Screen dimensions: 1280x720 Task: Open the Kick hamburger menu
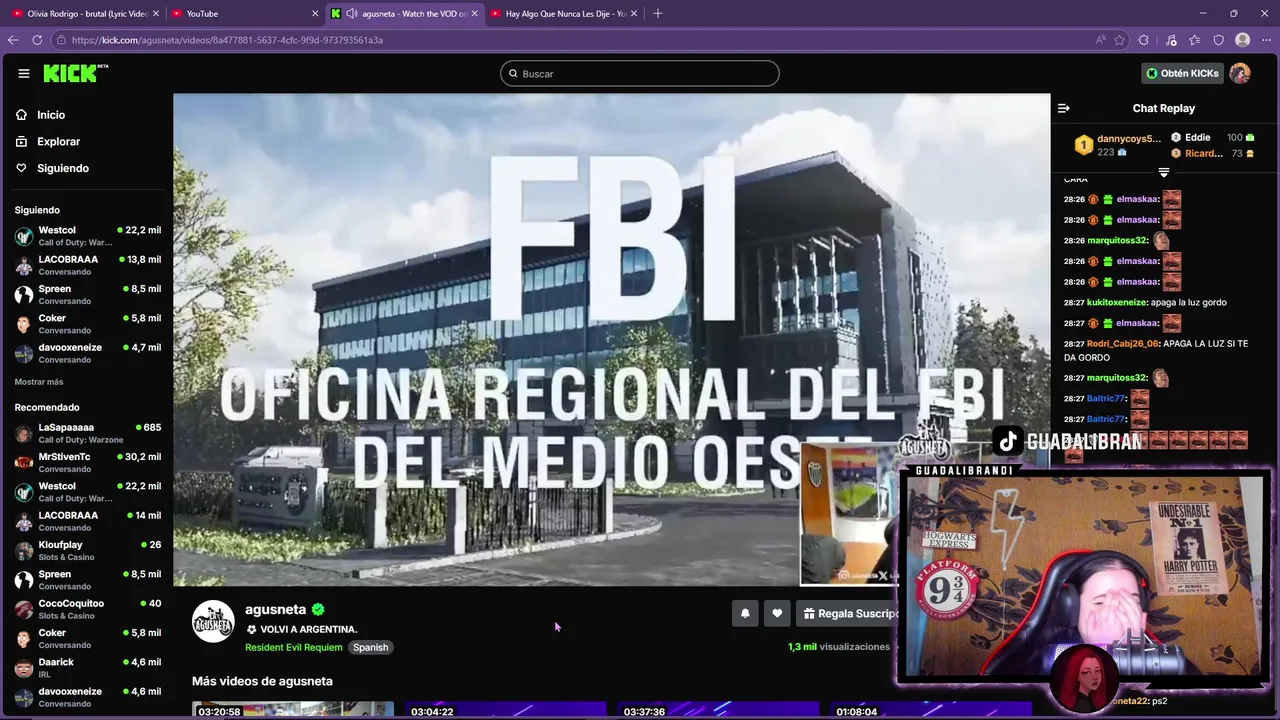click(24, 73)
